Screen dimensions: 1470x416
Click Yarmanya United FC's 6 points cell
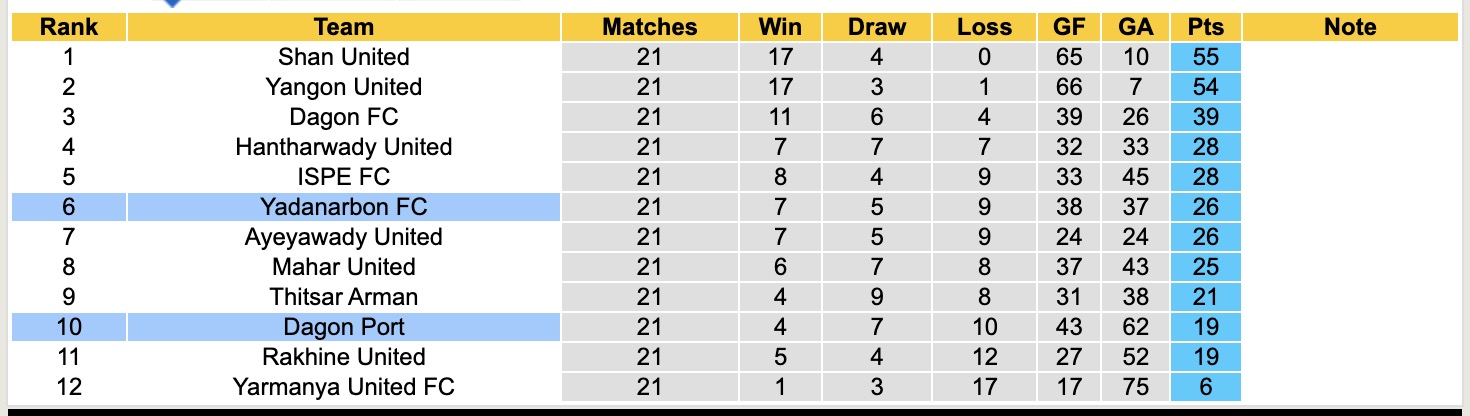(x=1206, y=387)
